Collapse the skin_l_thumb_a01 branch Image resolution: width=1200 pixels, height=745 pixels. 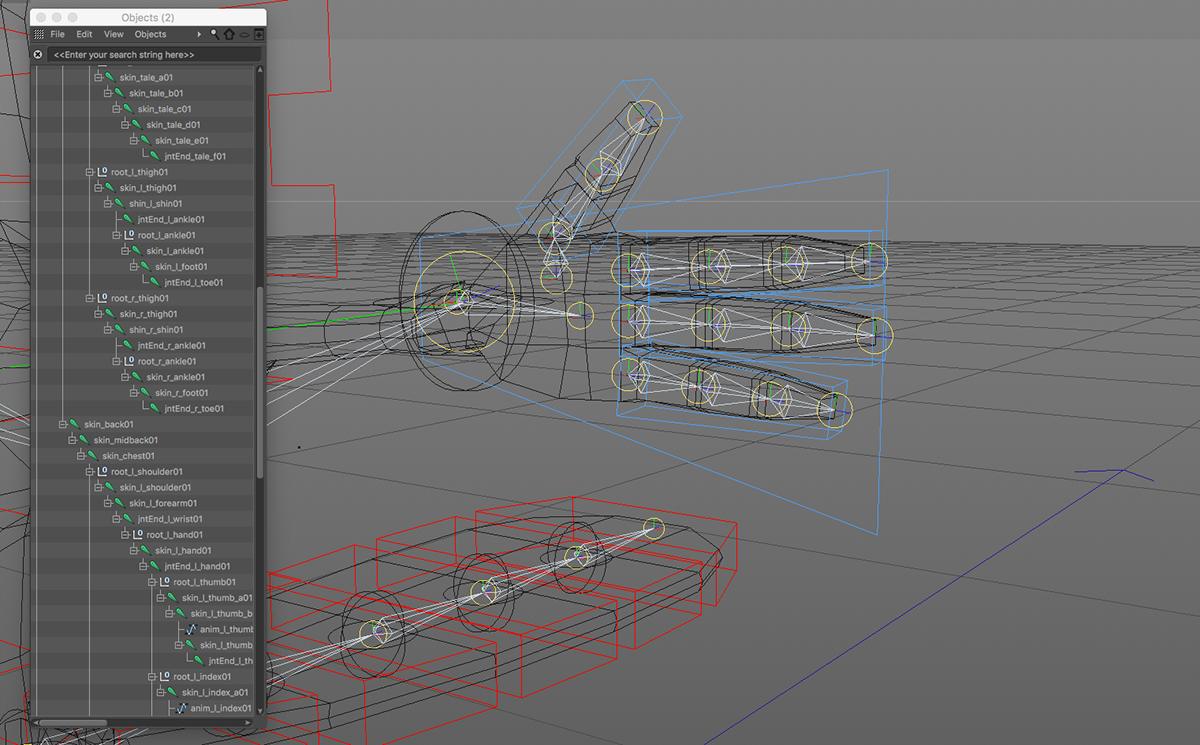tap(161, 598)
